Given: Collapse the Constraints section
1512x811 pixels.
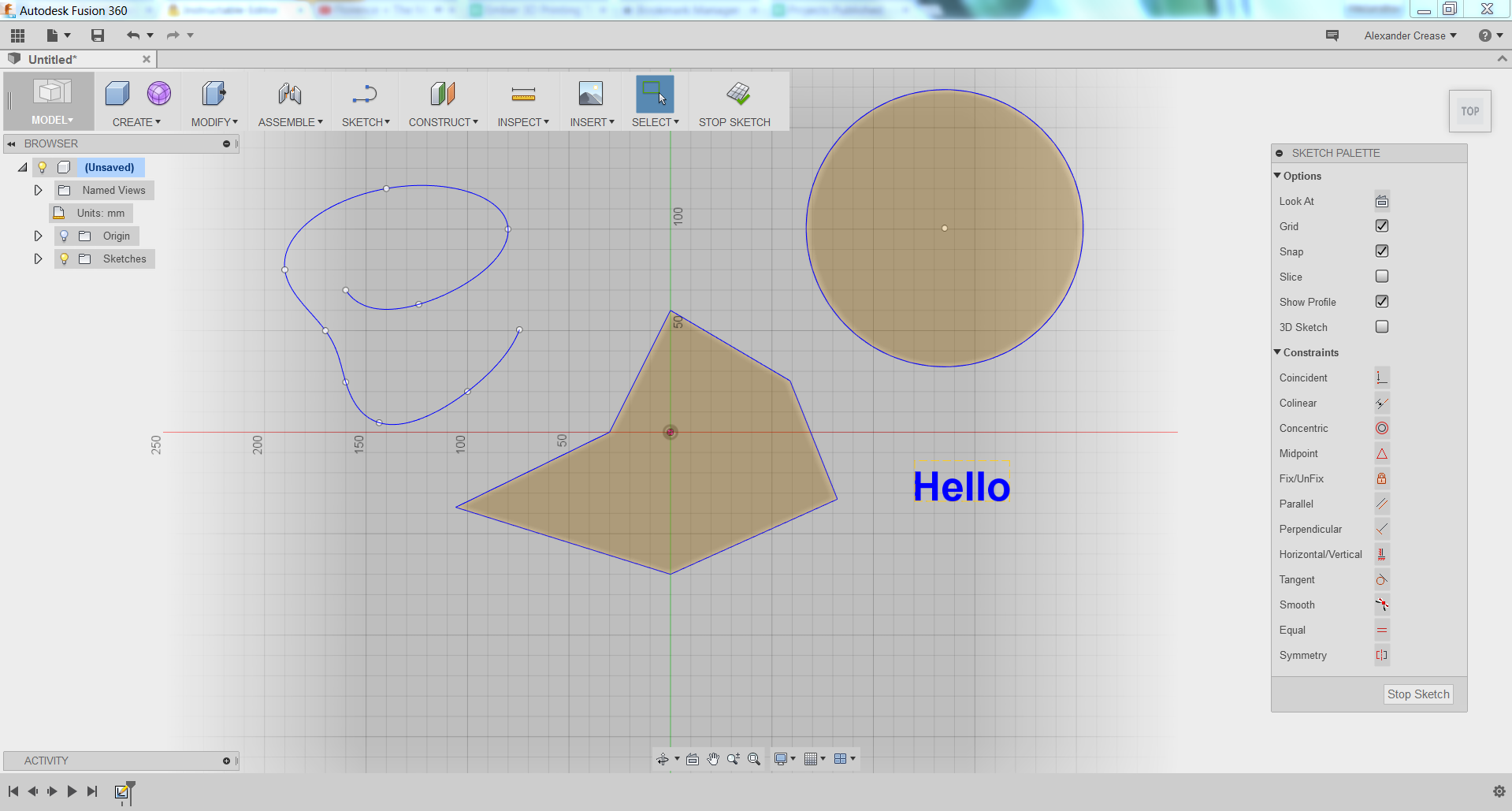Looking at the screenshot, I should [x=1277, y=352].
